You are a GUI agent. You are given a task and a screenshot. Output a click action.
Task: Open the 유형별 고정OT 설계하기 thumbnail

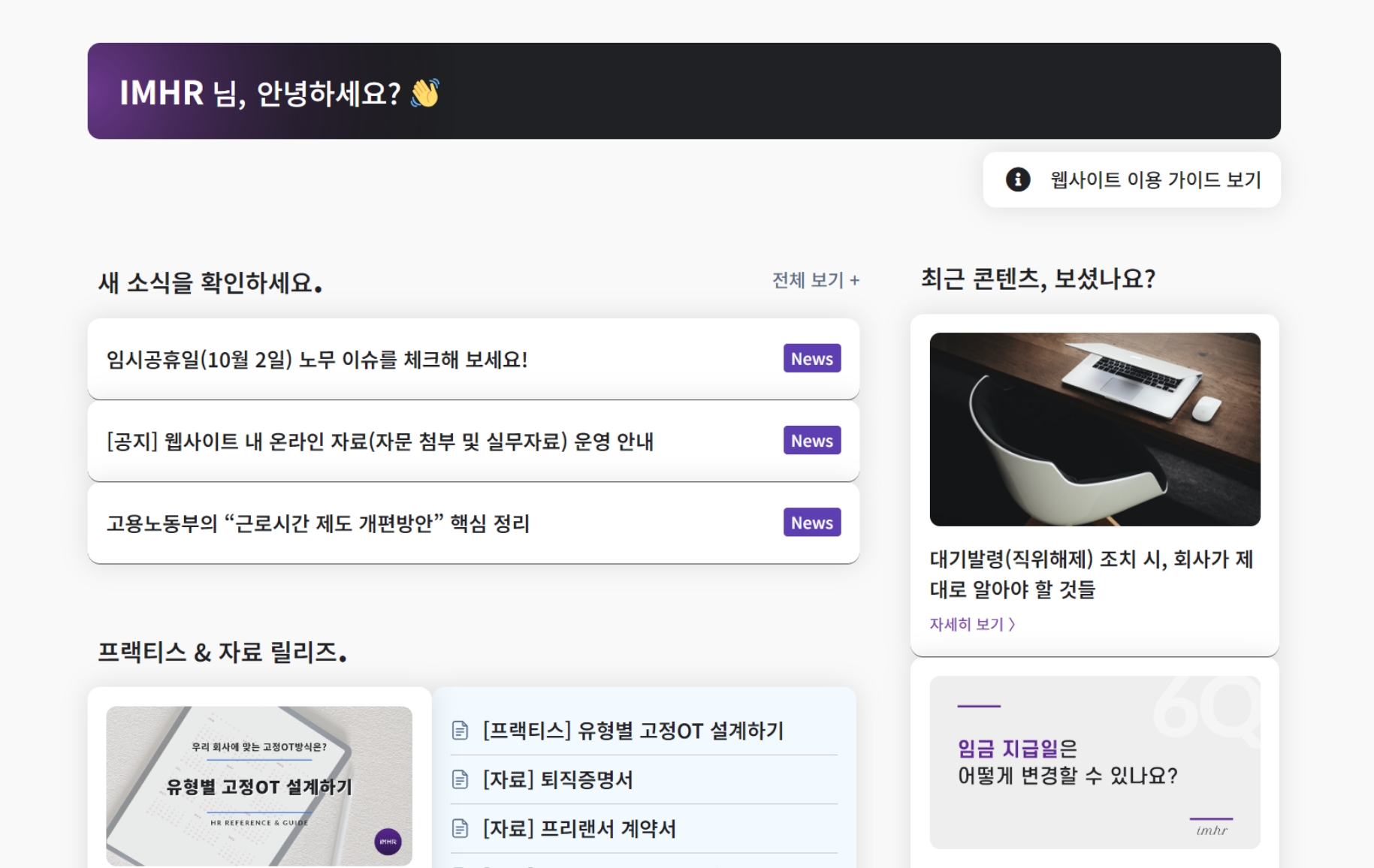(x=259, y=785)
